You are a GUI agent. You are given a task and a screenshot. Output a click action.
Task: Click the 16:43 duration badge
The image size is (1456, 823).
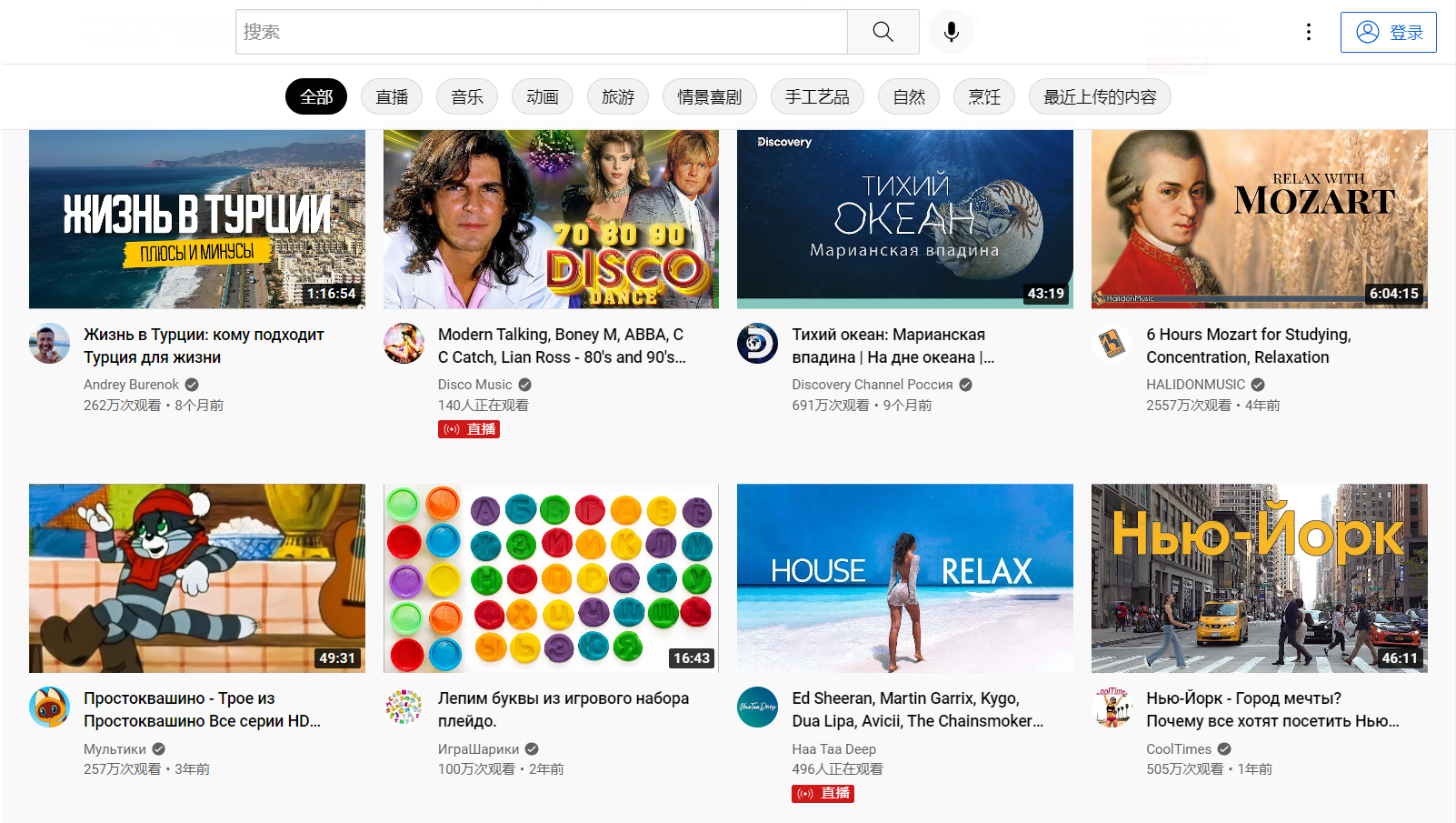tap(692, 658)
